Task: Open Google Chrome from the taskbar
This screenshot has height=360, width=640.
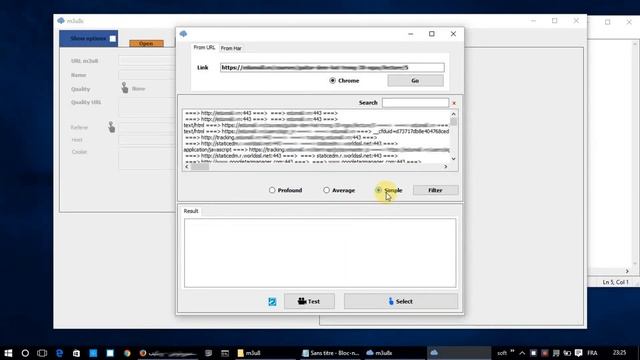Action: point(127,353)
